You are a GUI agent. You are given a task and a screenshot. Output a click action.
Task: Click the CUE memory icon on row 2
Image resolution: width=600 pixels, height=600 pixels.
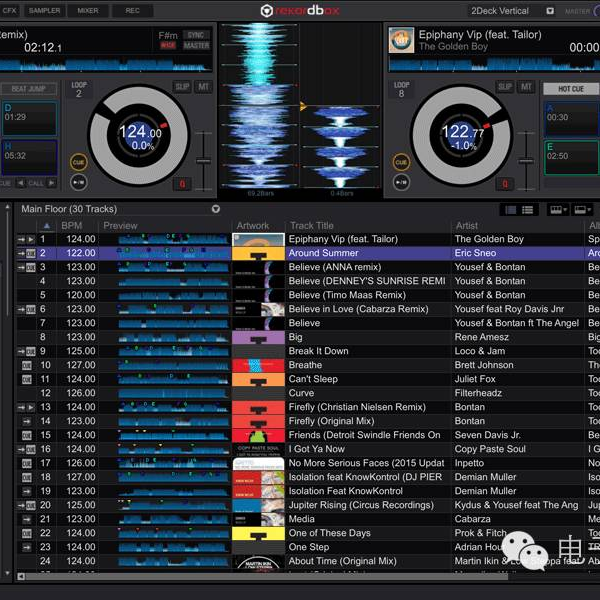tap(31, 253)
